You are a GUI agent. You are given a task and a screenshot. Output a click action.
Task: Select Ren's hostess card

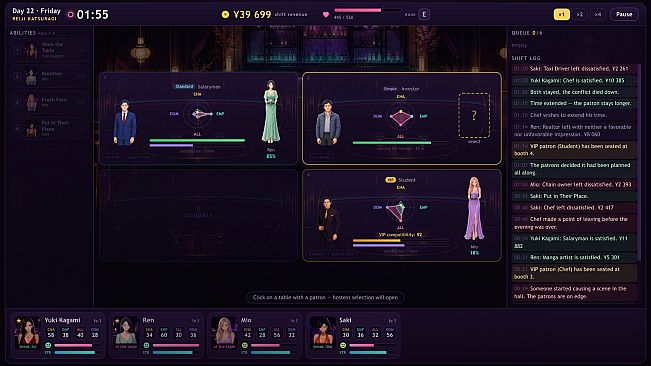click(157, 336)
